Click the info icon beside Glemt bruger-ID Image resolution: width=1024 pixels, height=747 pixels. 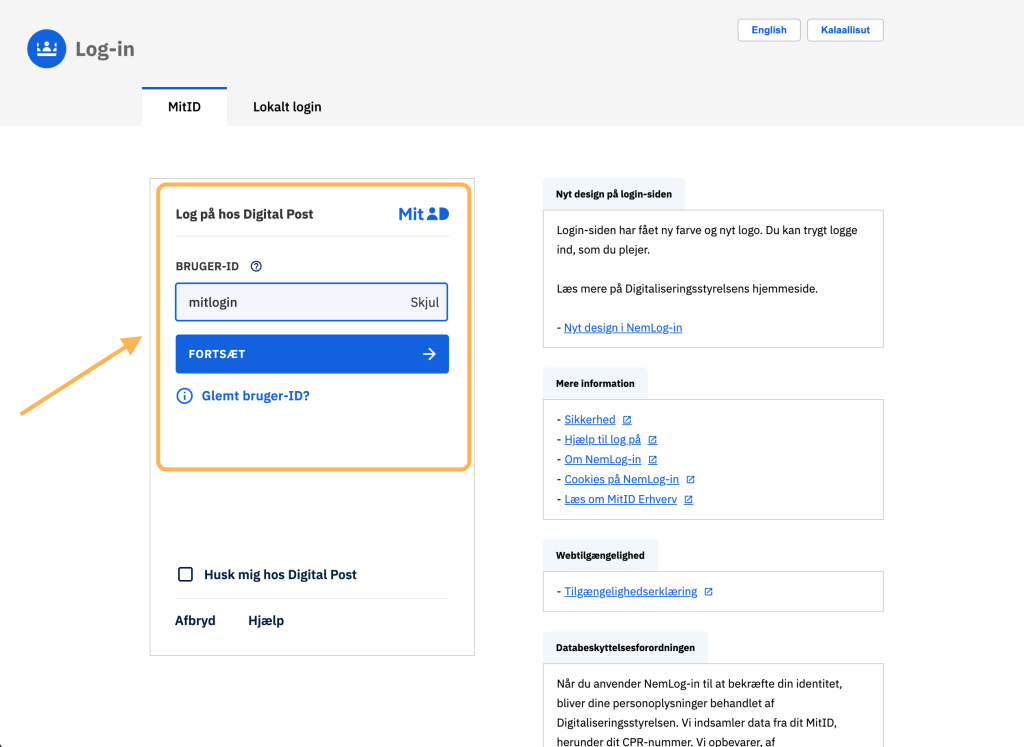184,396
